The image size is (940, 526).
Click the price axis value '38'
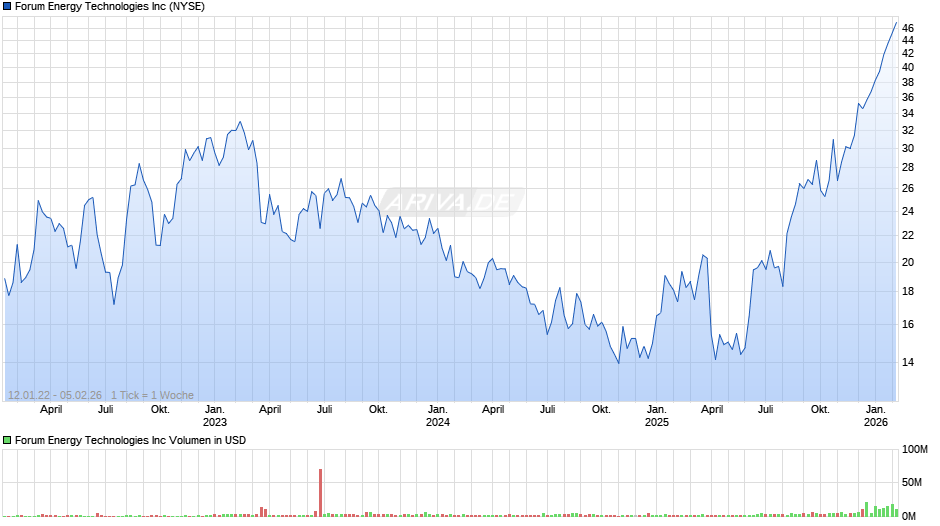point(908,82)
